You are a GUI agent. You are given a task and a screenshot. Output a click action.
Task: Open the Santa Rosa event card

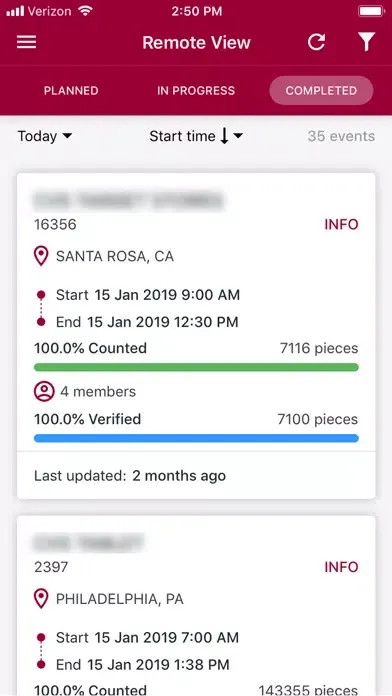click(x=196, y=336)
